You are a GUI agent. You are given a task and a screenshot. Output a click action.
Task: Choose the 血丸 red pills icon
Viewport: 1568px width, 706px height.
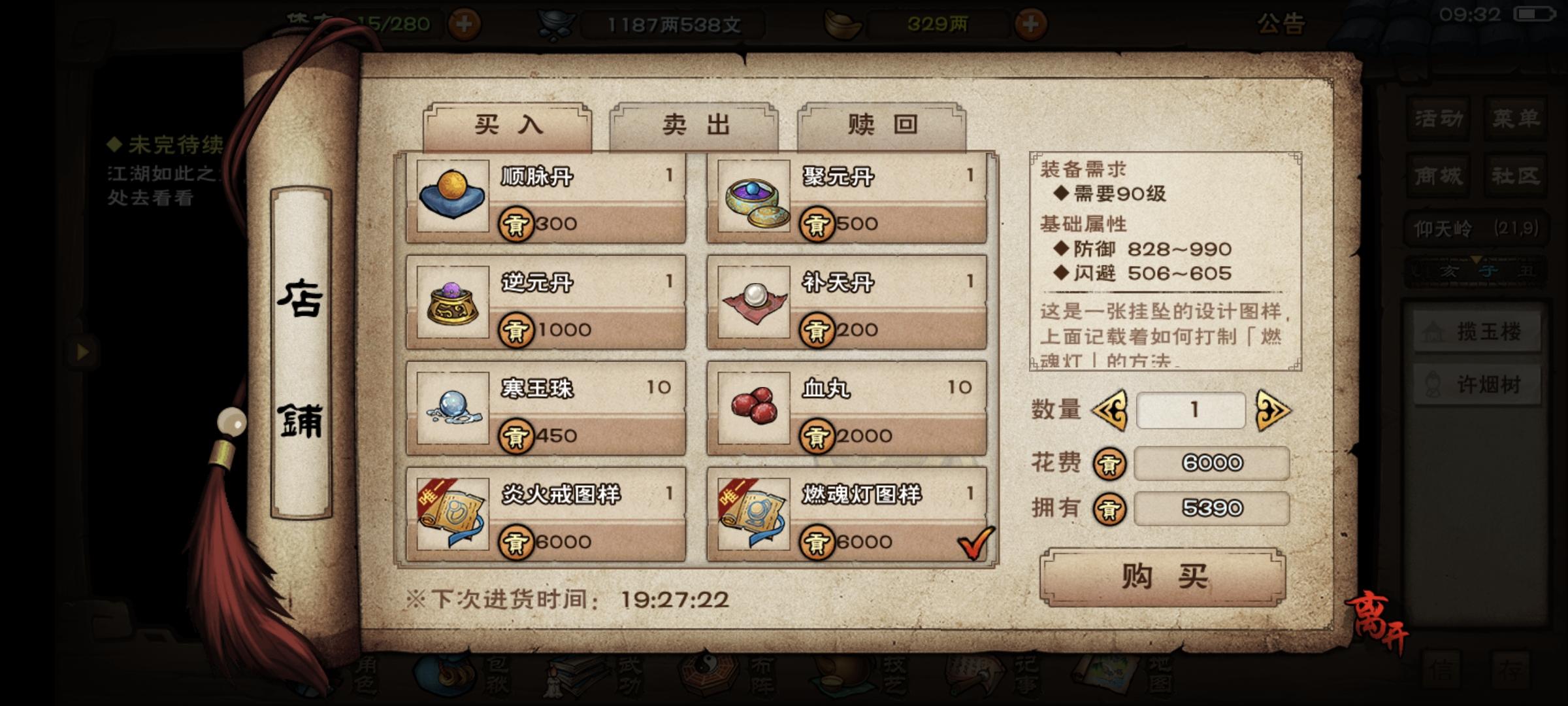tap(753, 408)
